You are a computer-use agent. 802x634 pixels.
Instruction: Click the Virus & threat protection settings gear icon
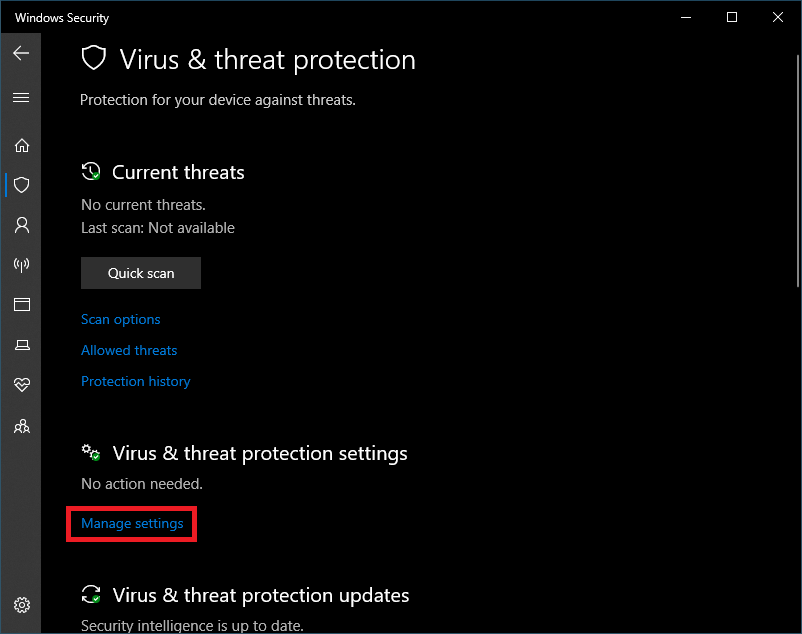[92, 453]
